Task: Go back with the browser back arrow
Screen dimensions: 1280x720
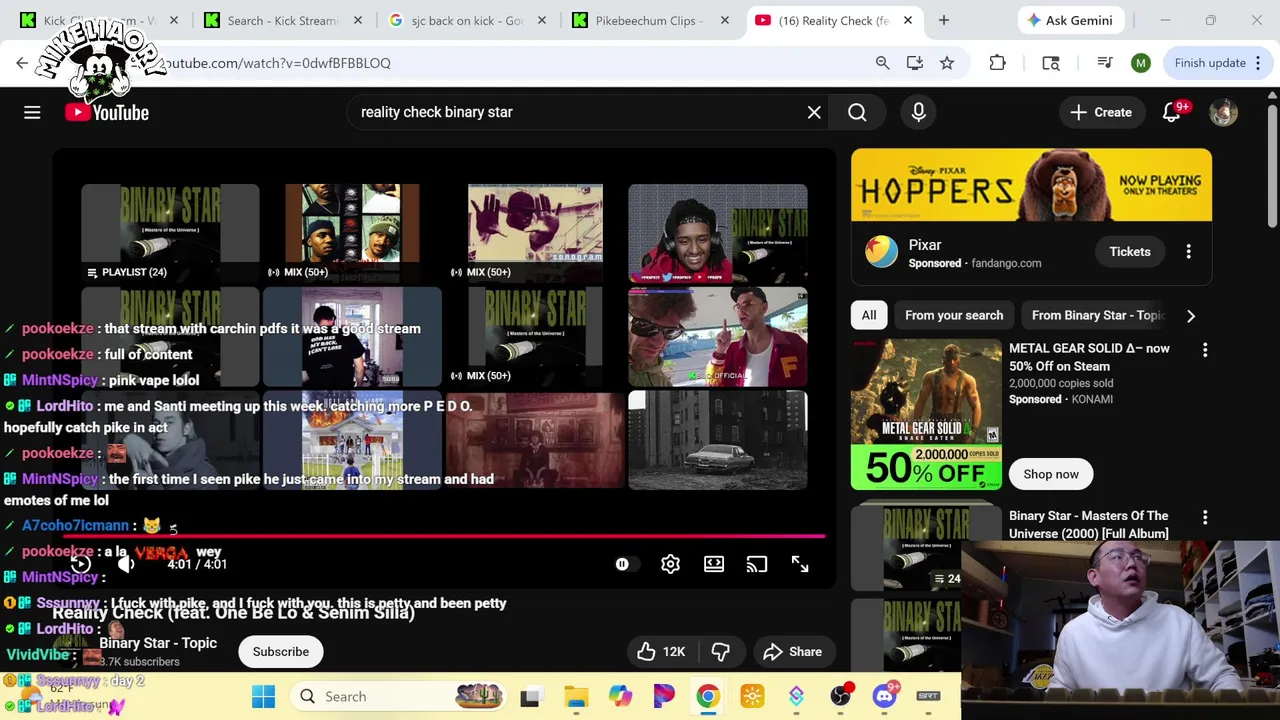Action: tap(22, 63)
